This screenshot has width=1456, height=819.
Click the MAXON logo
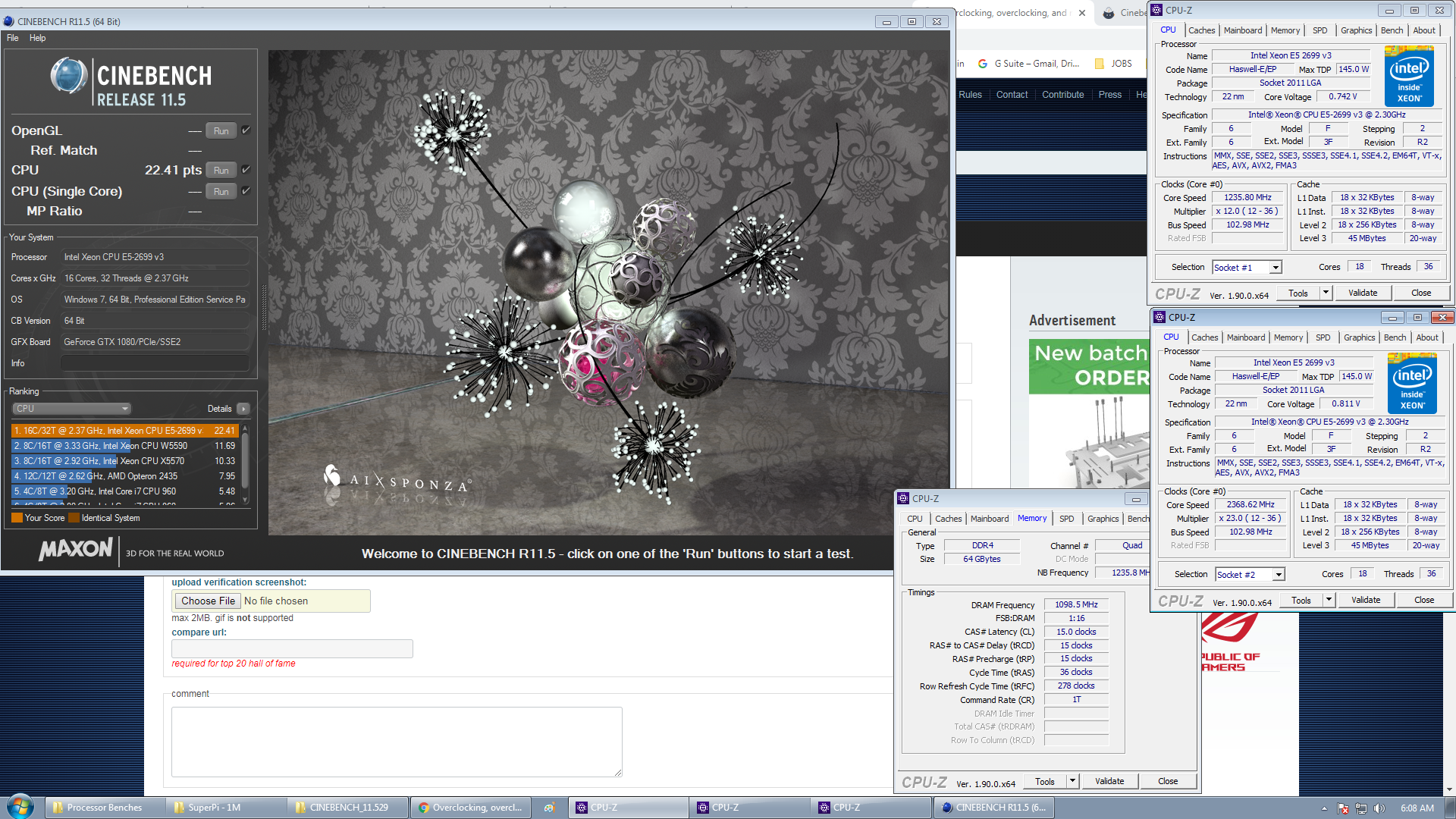(76, 549)
